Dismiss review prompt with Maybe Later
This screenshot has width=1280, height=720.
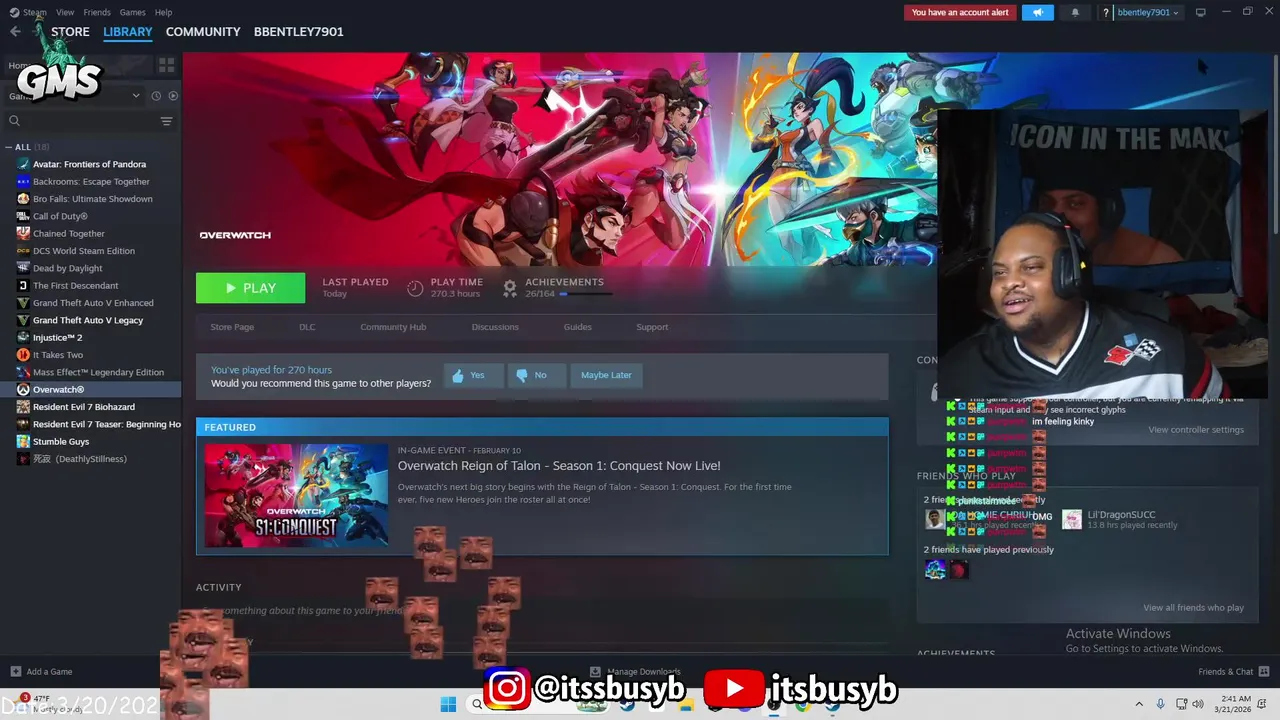tap(606, 375)
